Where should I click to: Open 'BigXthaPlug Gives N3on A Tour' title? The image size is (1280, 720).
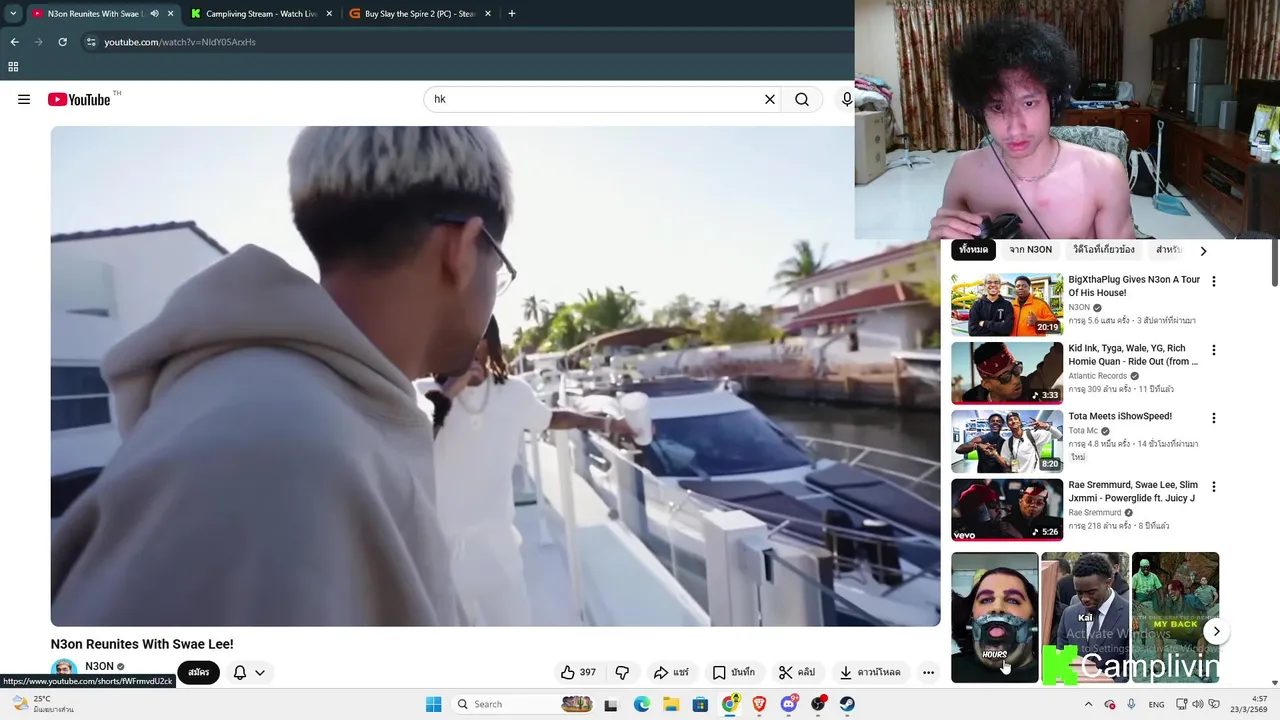click(x=1134, y=286)
